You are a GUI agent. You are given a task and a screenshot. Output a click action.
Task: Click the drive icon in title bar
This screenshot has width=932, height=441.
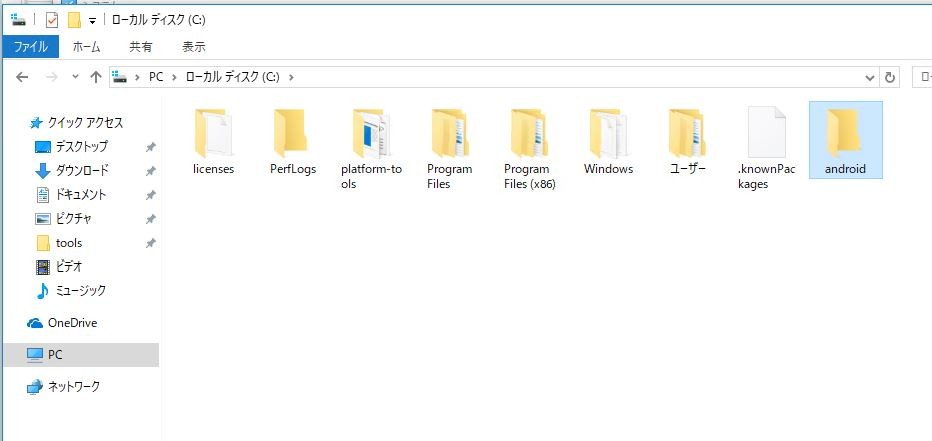tap(18, 20)
